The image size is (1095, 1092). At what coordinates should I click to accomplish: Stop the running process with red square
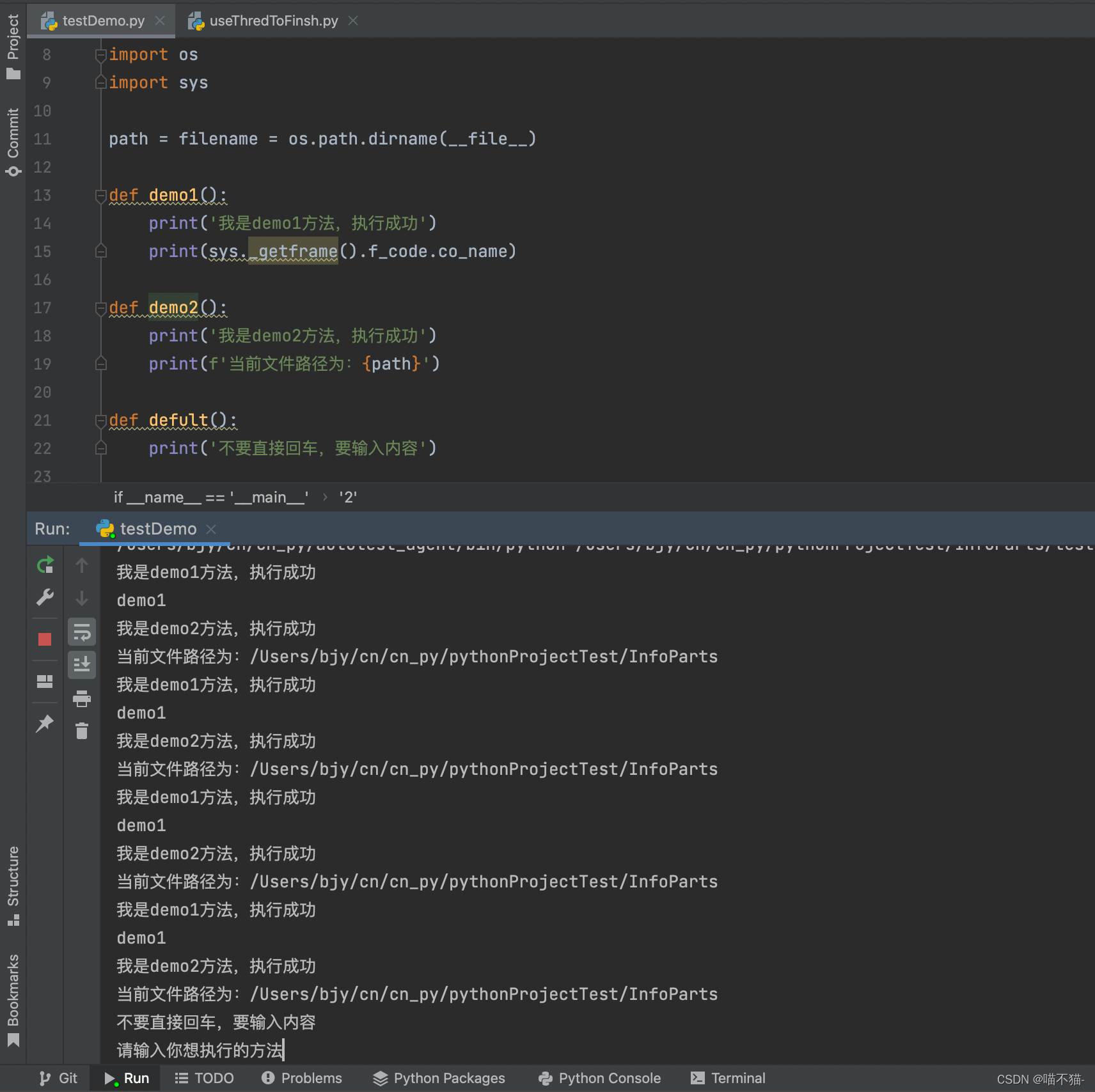click(45, 639)
